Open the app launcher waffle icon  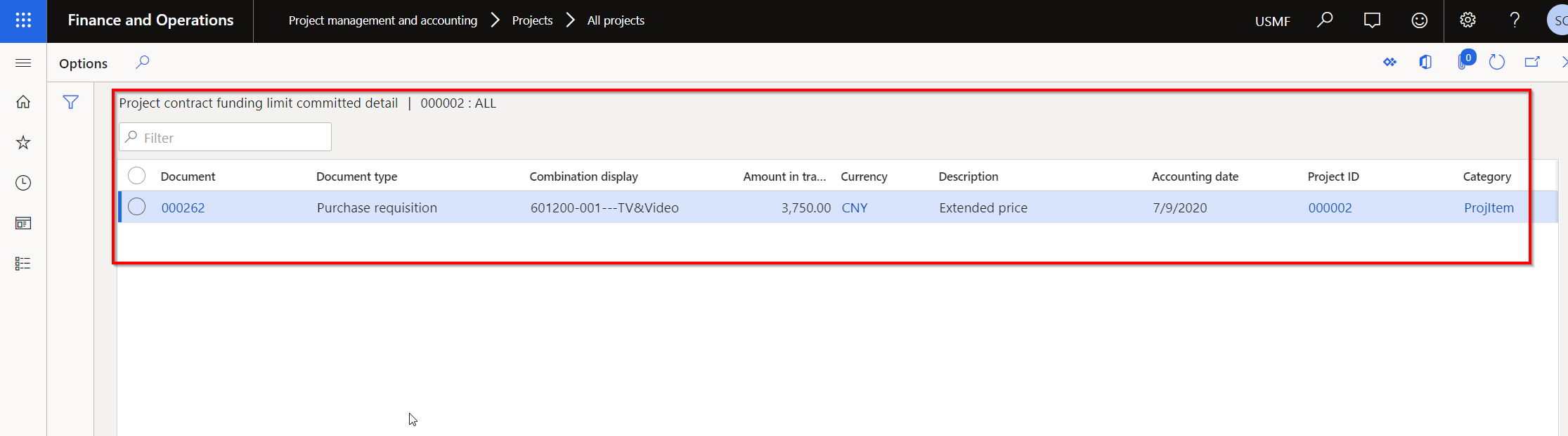(x=23, y=20)
